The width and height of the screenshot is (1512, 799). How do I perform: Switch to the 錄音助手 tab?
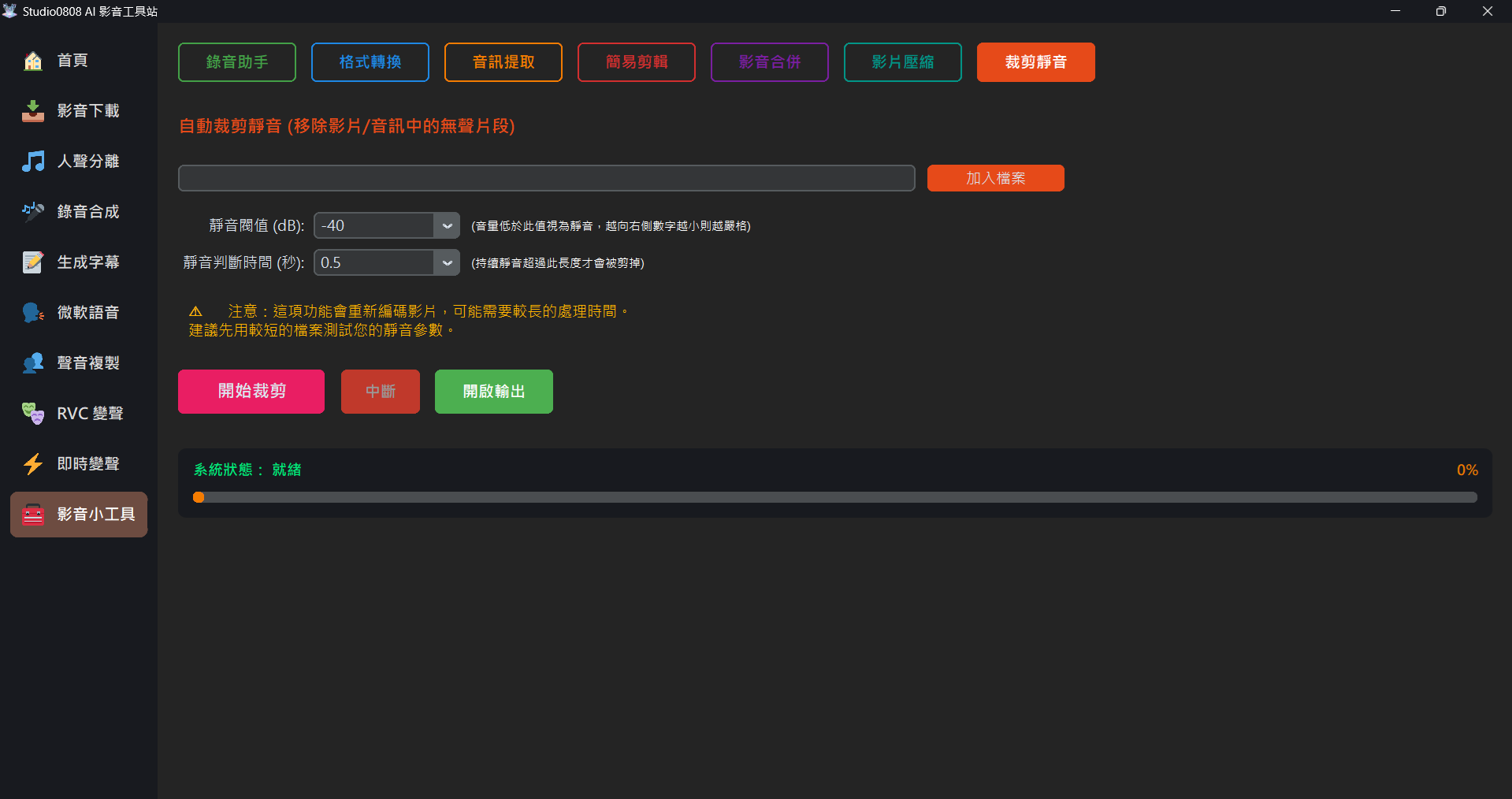[237, 62]
